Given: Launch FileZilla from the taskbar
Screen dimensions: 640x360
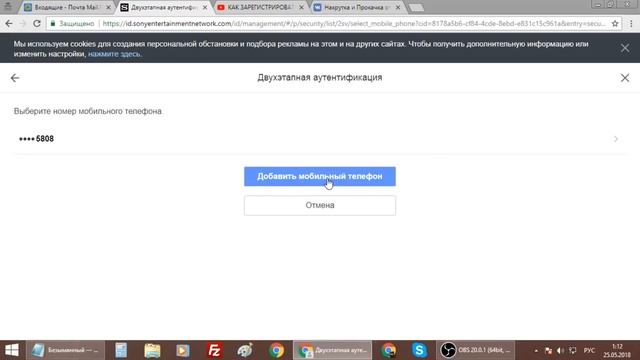Looking at the screenshot, I should (x=214, y=350).
